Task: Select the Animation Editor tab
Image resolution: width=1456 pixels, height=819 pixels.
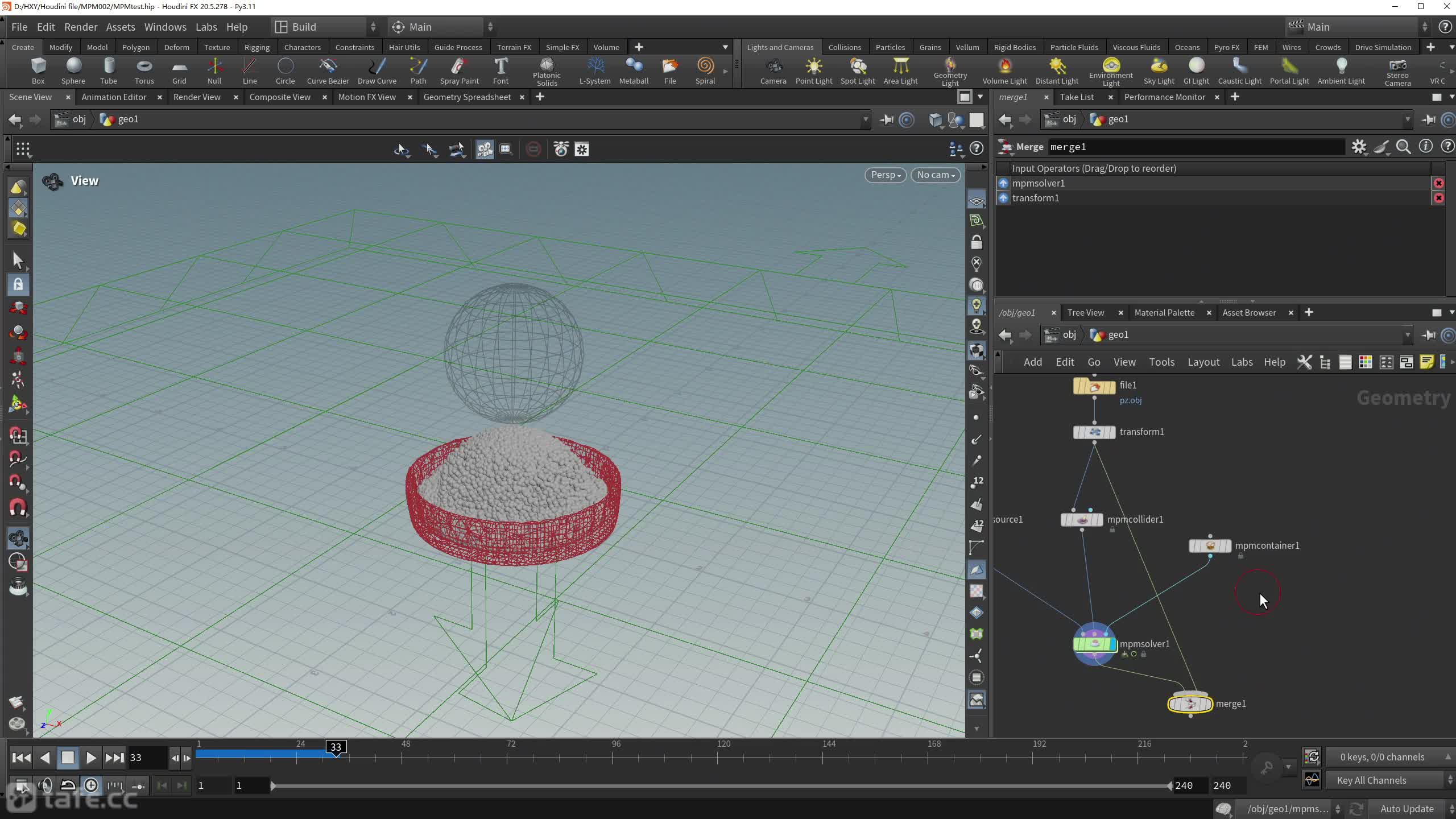Action: 114,97
